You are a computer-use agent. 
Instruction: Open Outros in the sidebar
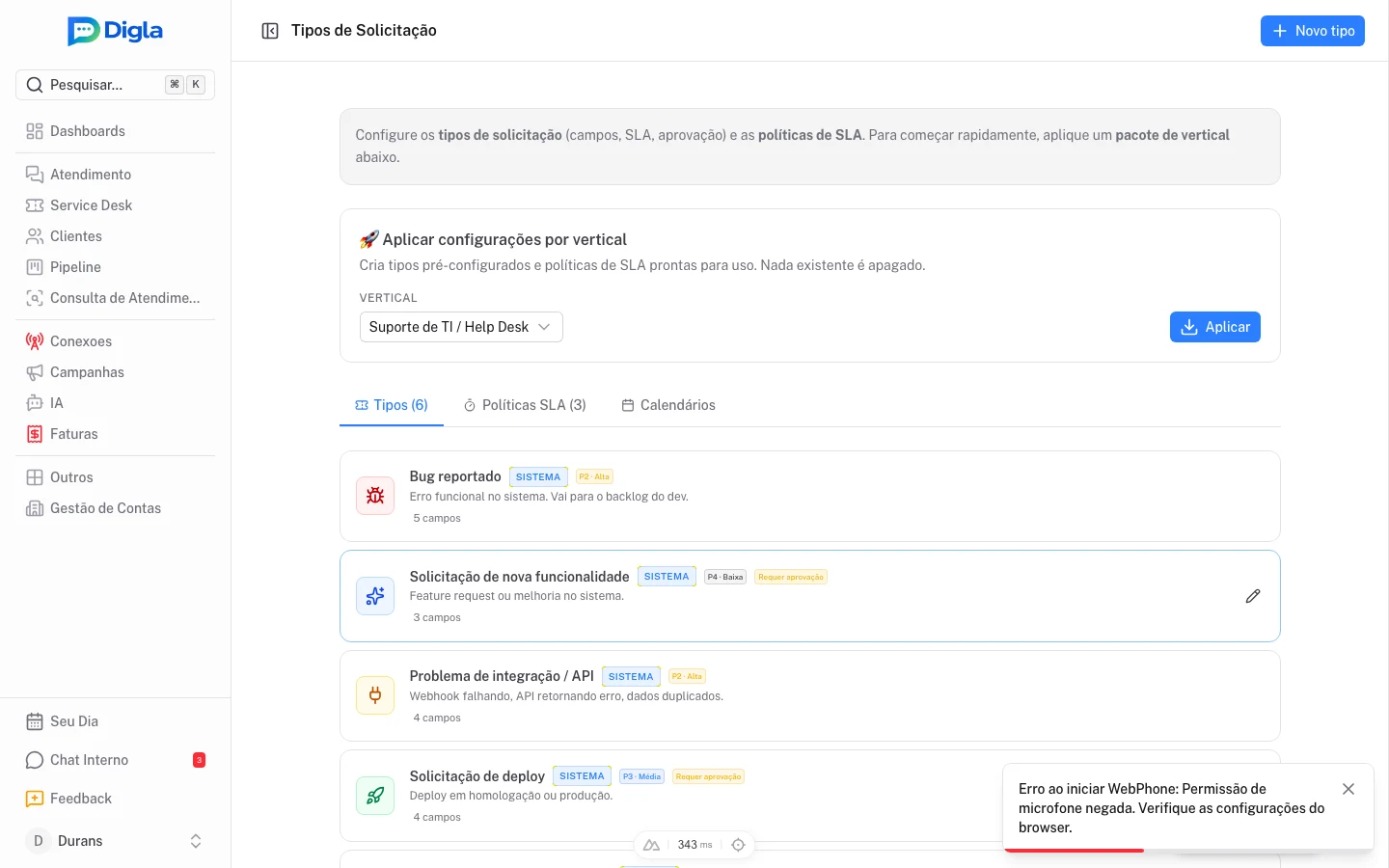point(116,477)
